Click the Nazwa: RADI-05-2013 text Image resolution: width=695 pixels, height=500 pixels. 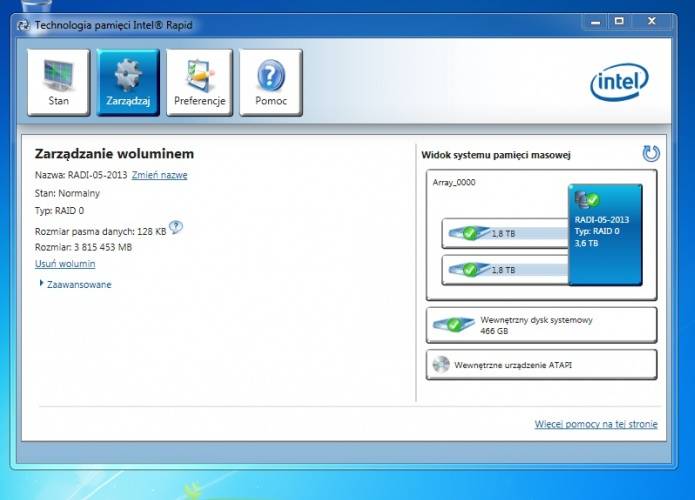[x=81, y=175]
